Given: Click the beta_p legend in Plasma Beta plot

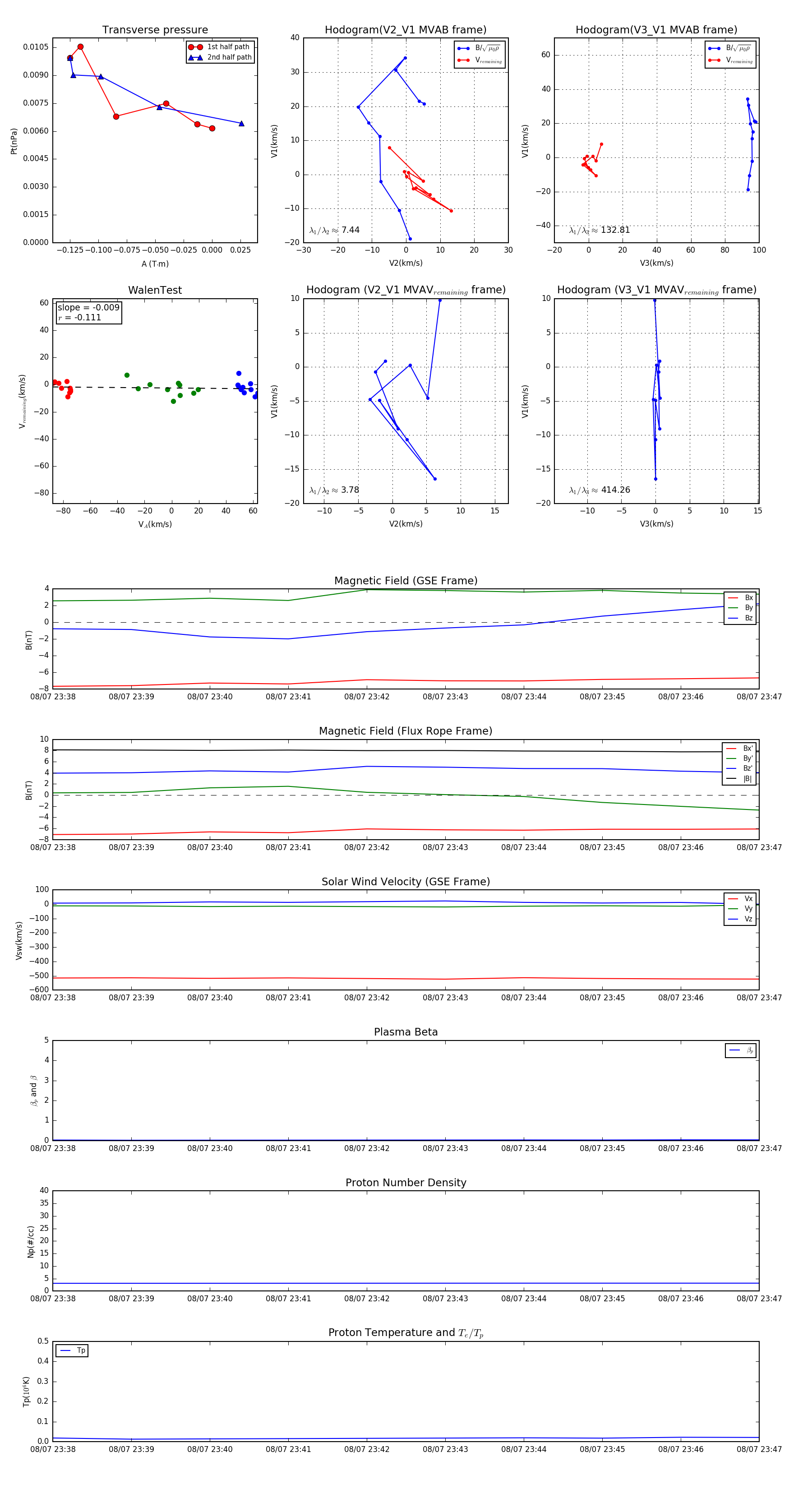Looking at the screenshot, I should click(x=741, y=1050).
